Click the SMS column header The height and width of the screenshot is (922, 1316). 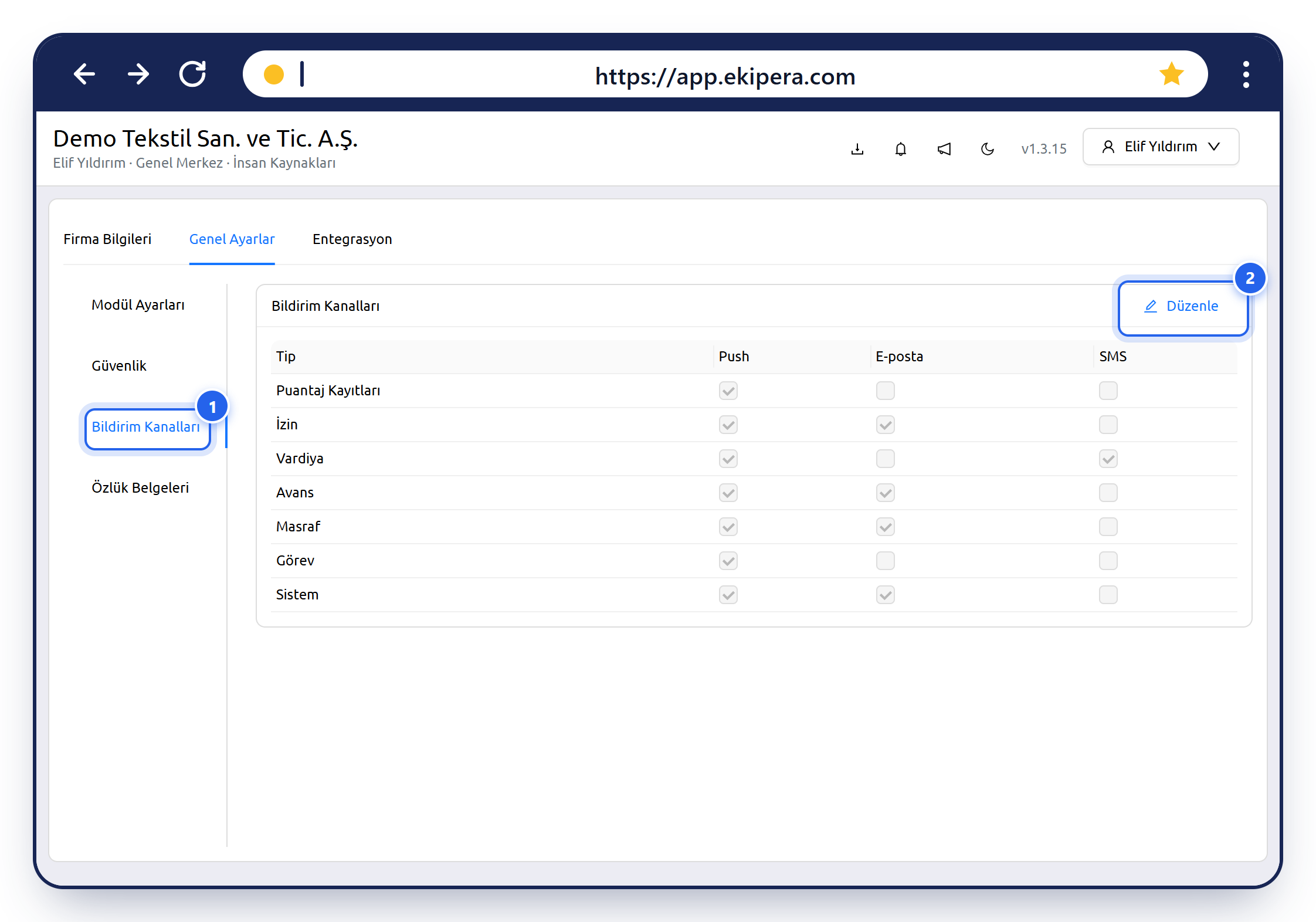click(x=1113, y=357)
